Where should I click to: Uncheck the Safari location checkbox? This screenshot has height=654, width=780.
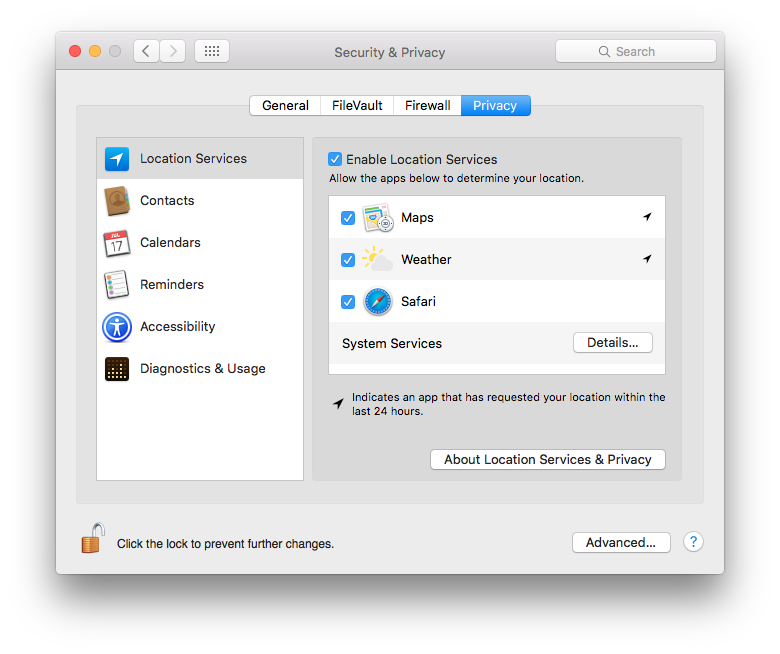(x=348, y=302)
